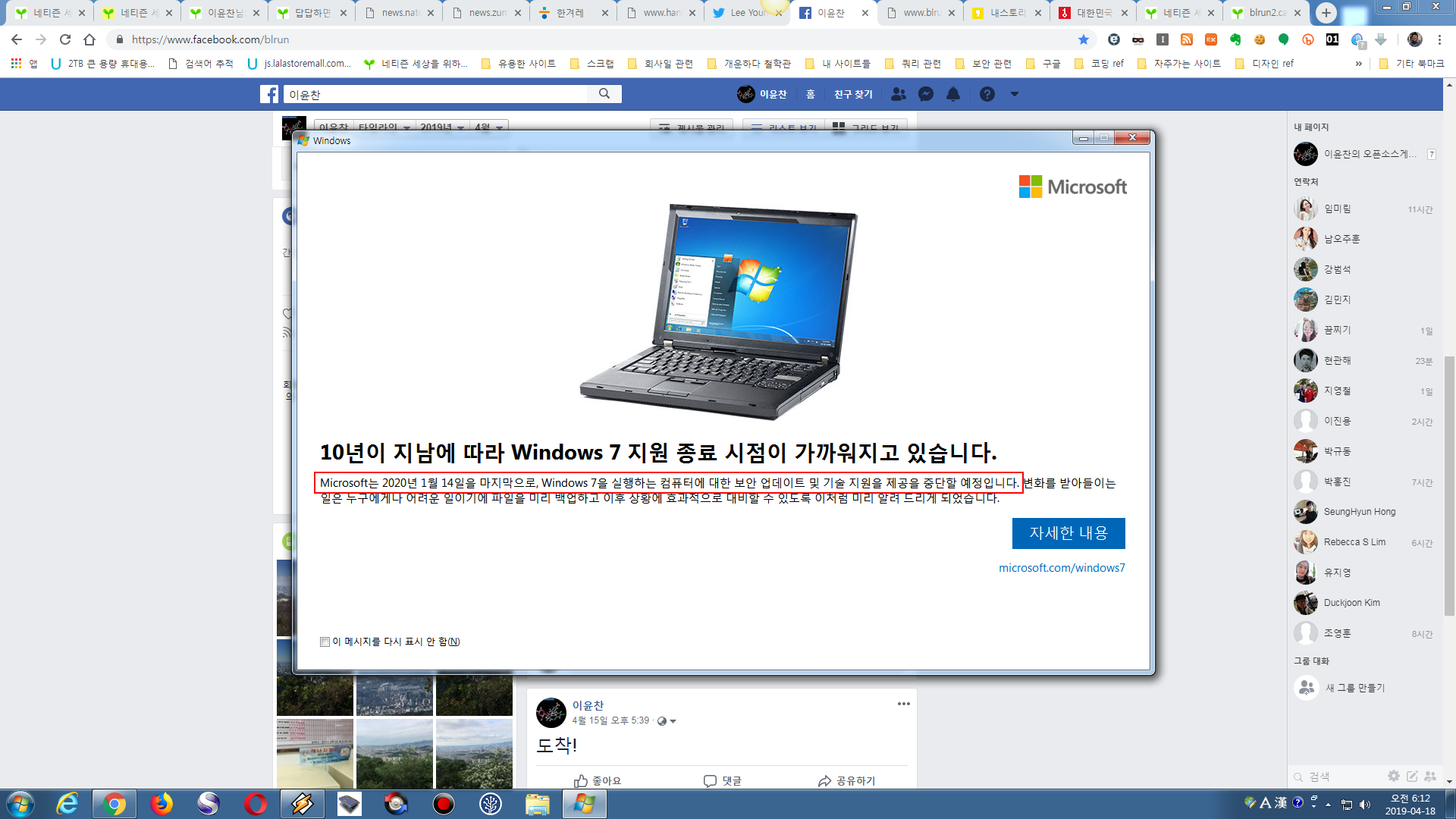Launch Firefox from taskbar
Viewport: 1456px width, 819px height.
click(x=162, y=804)
